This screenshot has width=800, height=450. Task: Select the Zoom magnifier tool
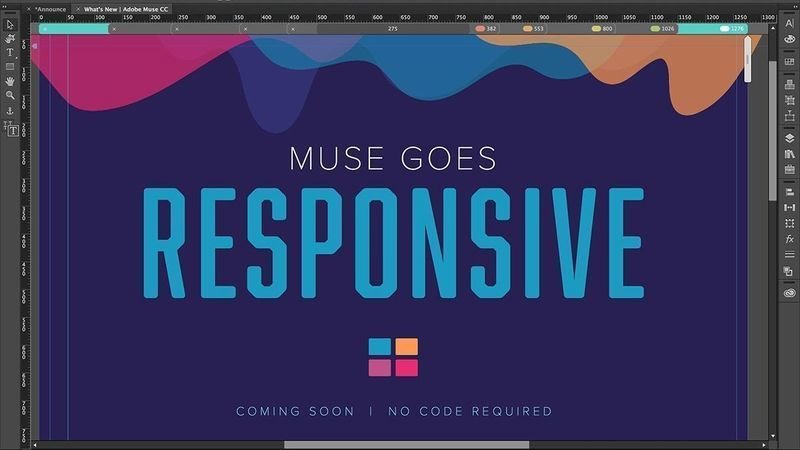[10, 95]
